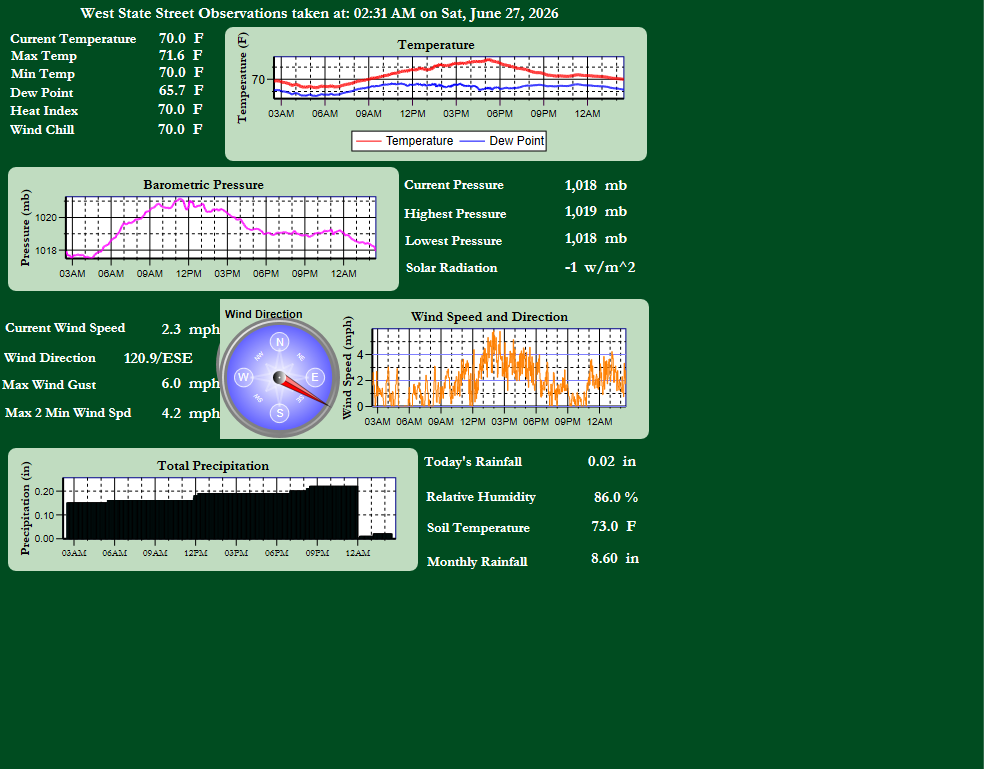The image size is (984, 769).
Task: Select the wind direction value 120.9/ESE
Action: click(x=158, y=358)
